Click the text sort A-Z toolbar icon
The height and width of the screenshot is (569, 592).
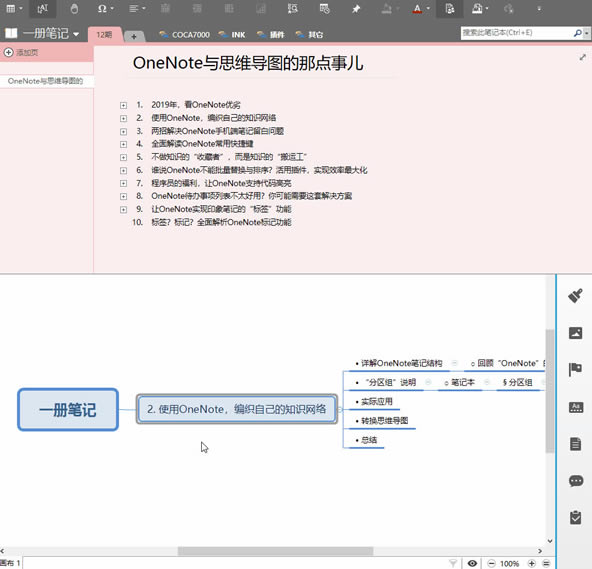tap(42, 8)
